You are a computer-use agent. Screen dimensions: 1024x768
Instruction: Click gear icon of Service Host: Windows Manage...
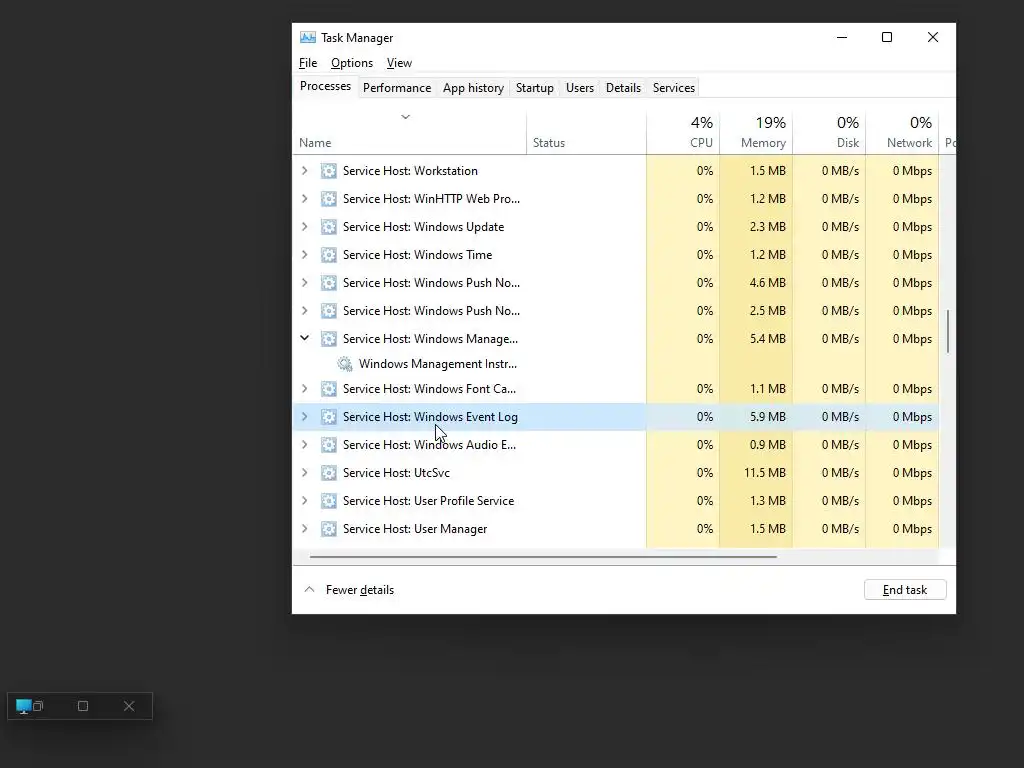tap(328, 339)
